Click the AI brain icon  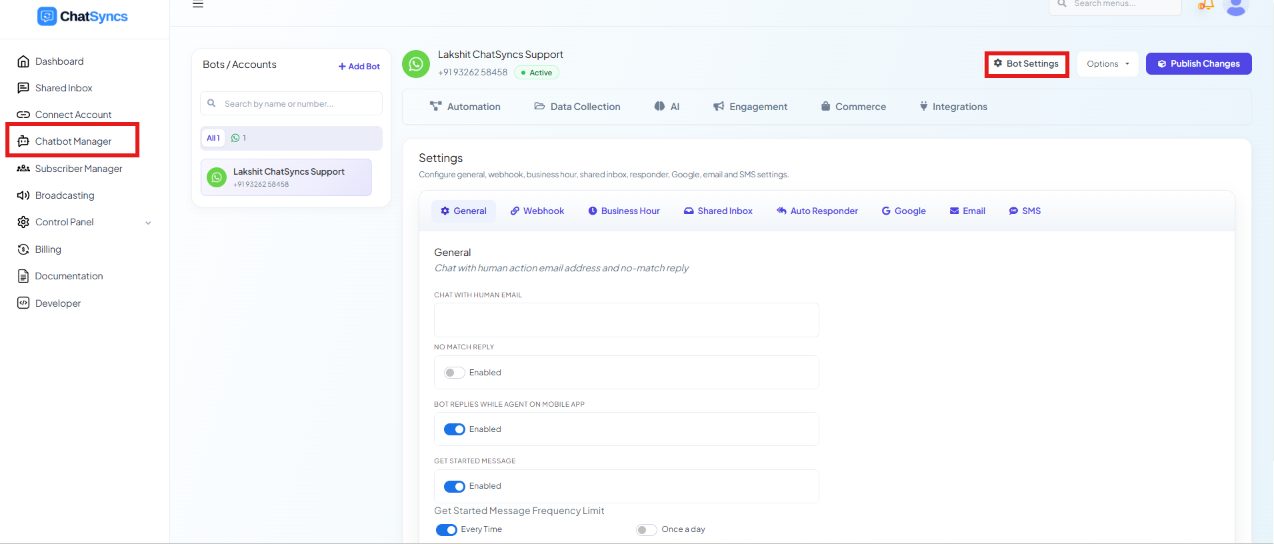(x=660, y=106)
